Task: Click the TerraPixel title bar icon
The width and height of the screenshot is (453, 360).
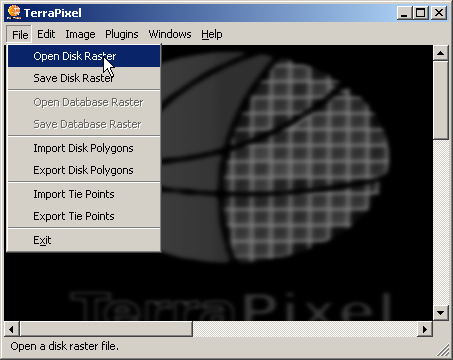Action: [x=14, y=12]
